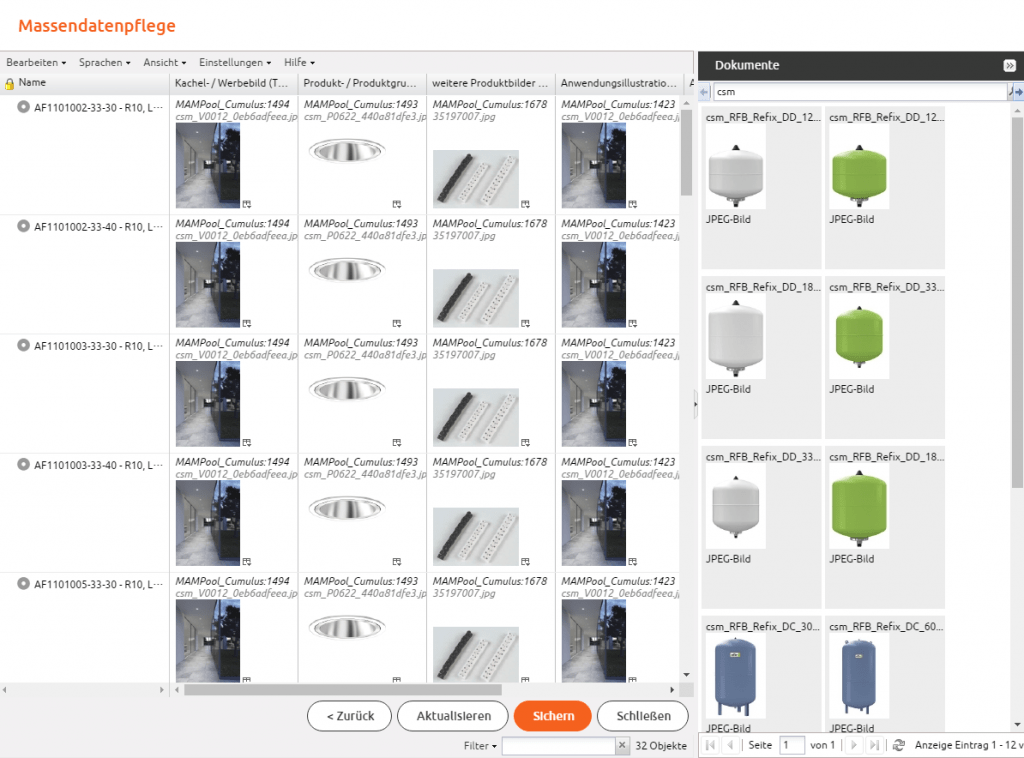
Task: Click the splitter arrow between grid and Dokumente panel
Action: coord(695,404)
